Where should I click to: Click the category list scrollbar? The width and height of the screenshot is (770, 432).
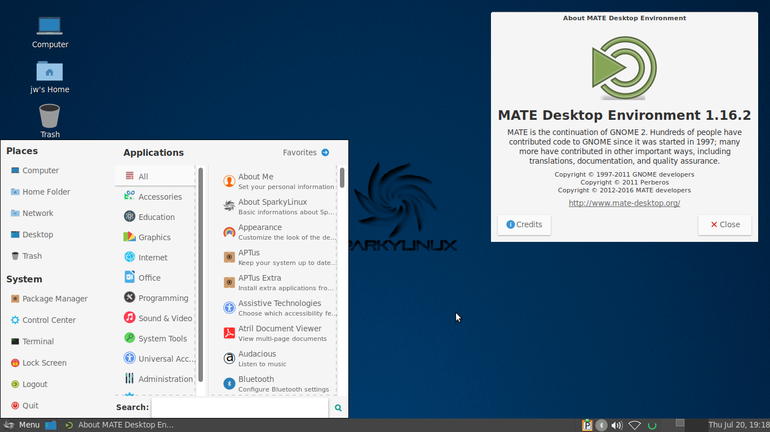click(x=200, y=275)
